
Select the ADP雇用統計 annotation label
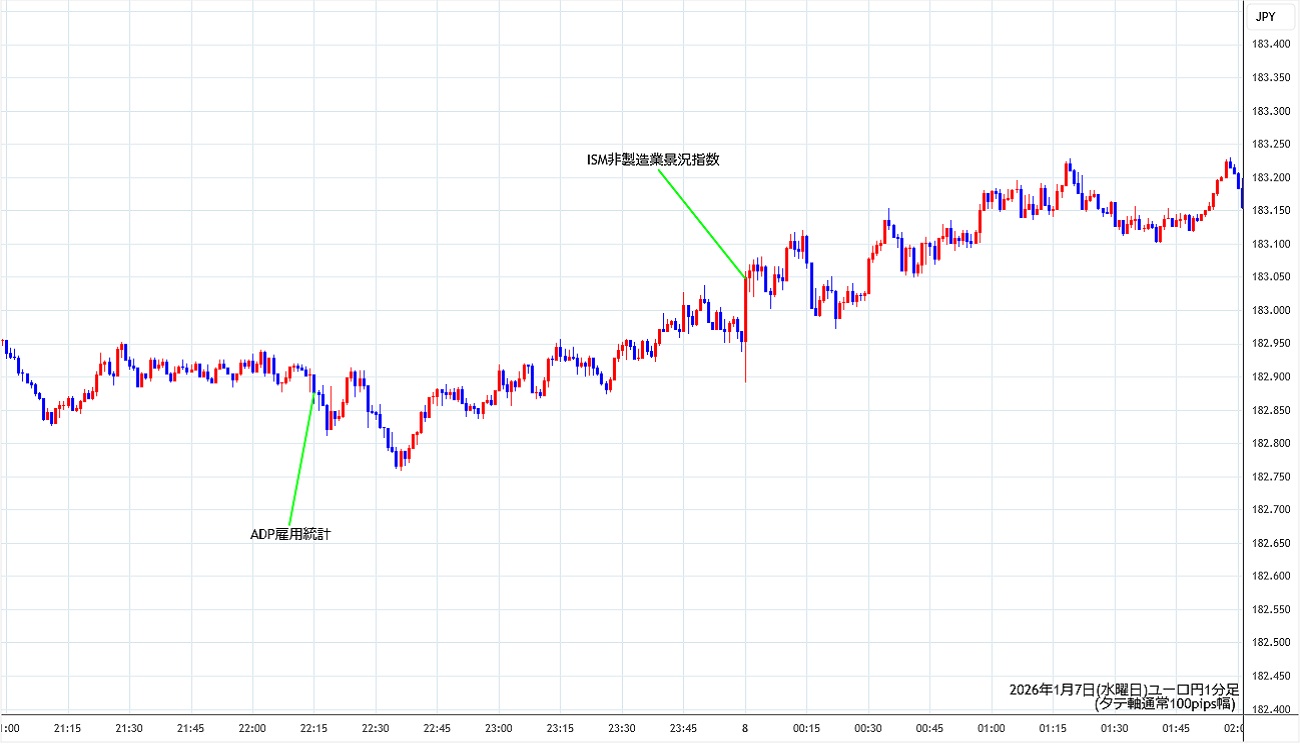pos(290,534)
